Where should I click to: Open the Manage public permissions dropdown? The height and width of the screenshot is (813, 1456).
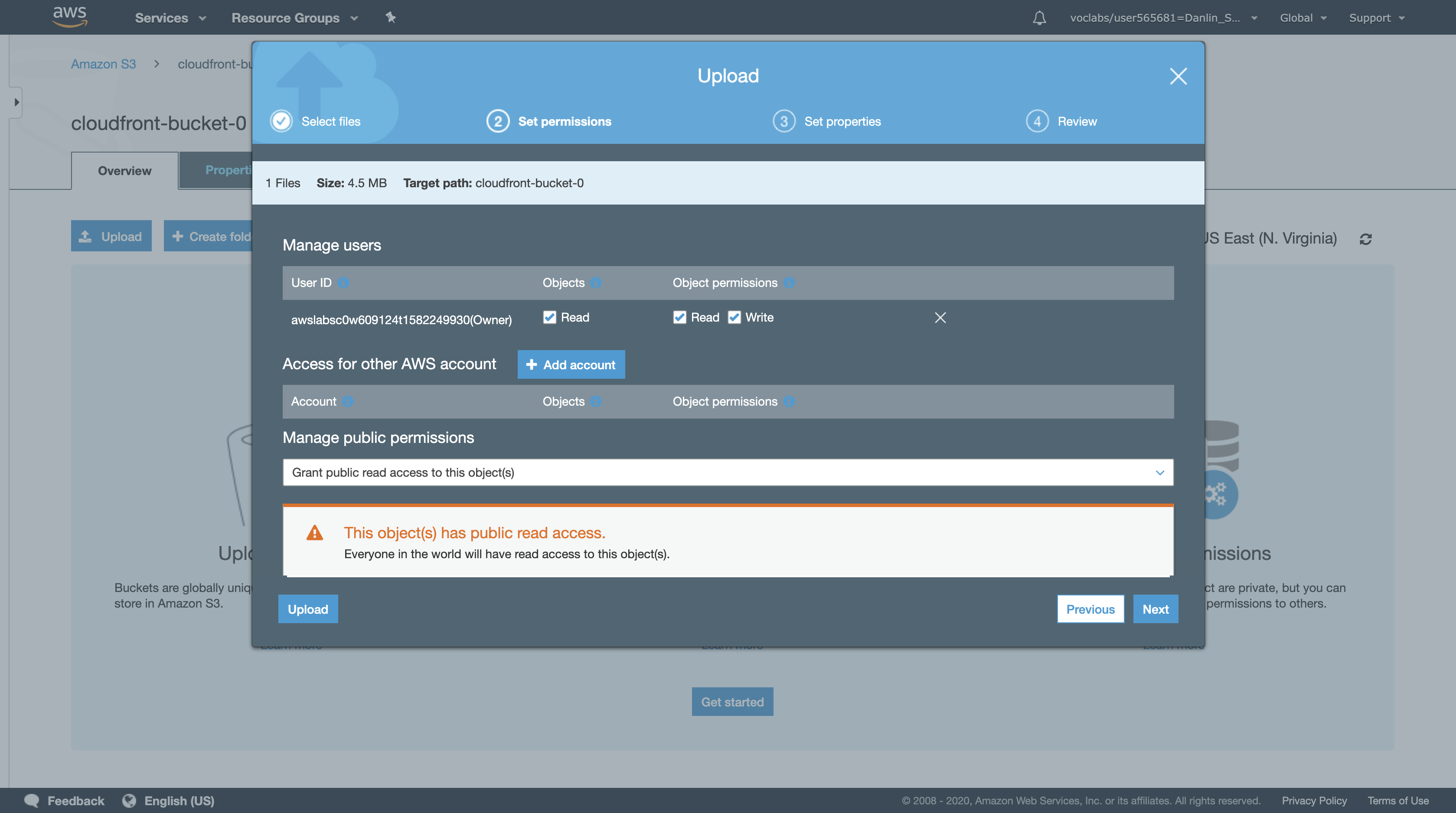(x=728, y=472)
